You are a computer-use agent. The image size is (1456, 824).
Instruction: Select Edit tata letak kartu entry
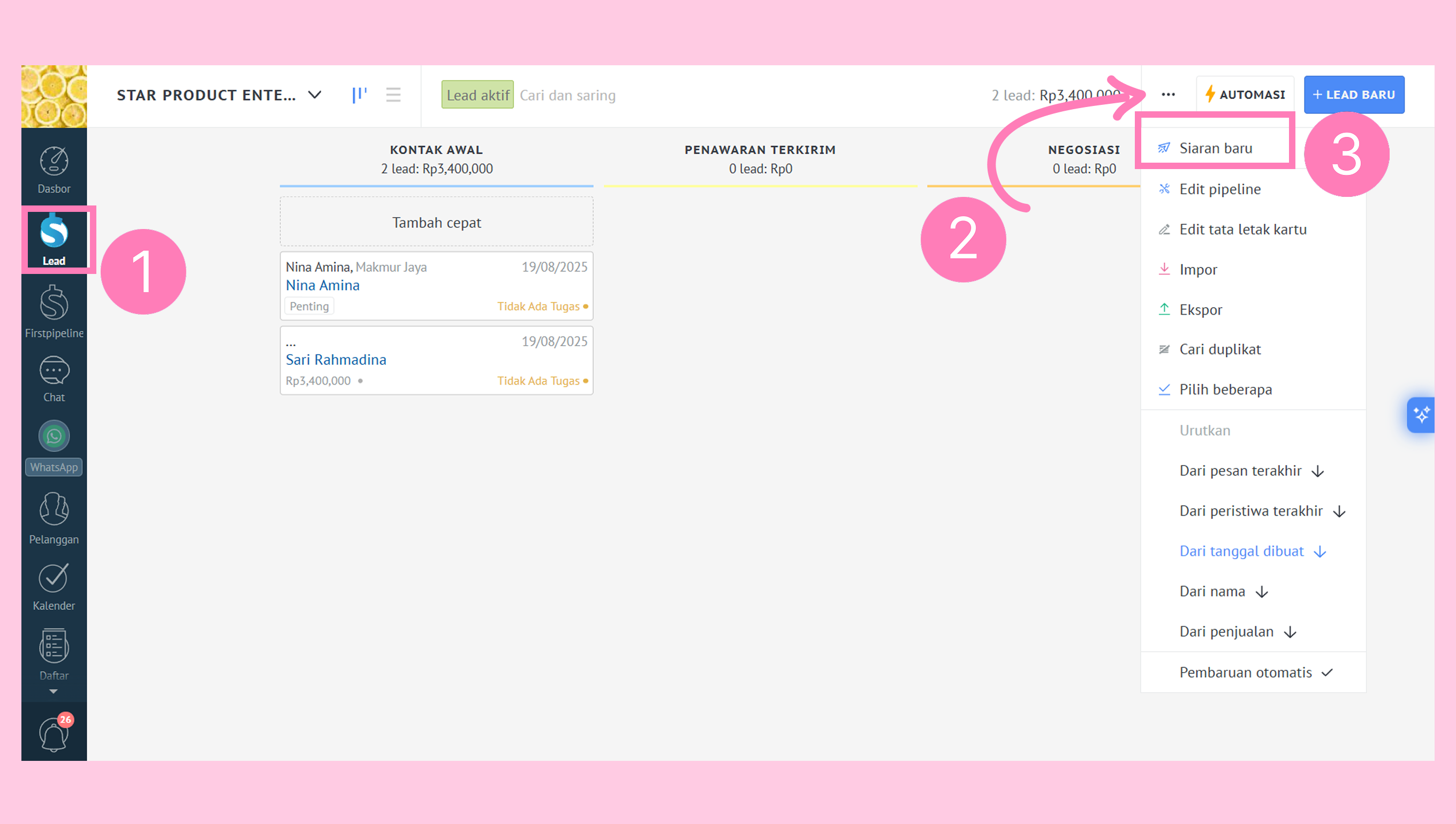pos(1253,229)
